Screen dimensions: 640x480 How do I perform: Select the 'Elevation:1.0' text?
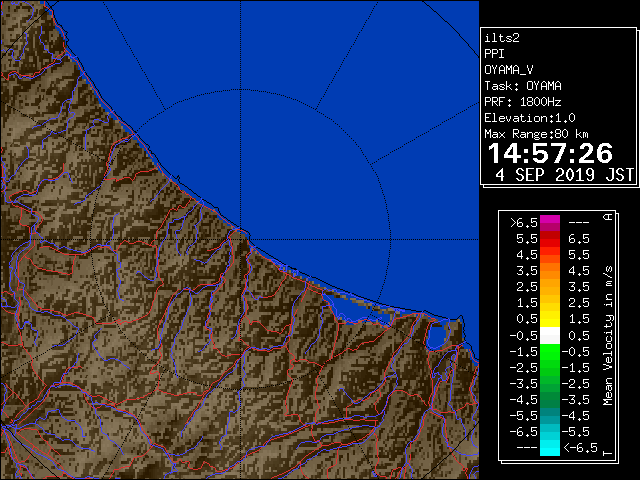pyautogui.click(x=530, y=118)
